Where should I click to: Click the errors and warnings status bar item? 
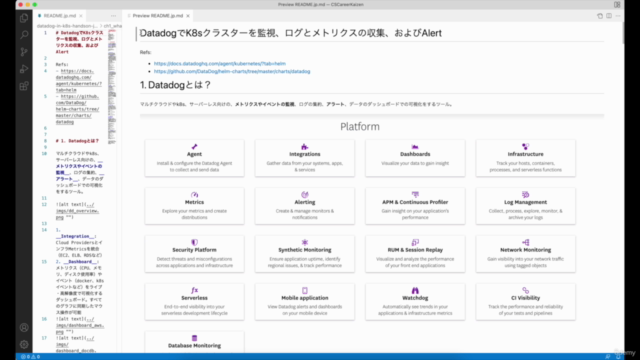(30, 357)
